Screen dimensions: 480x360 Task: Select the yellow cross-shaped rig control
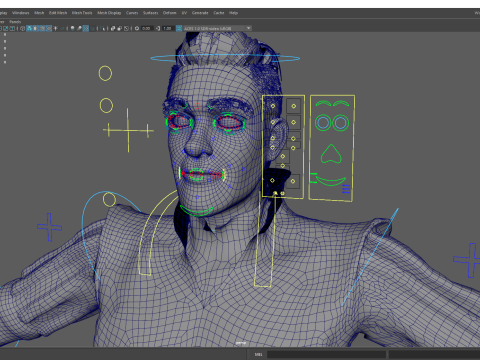(x=128, y=130)
